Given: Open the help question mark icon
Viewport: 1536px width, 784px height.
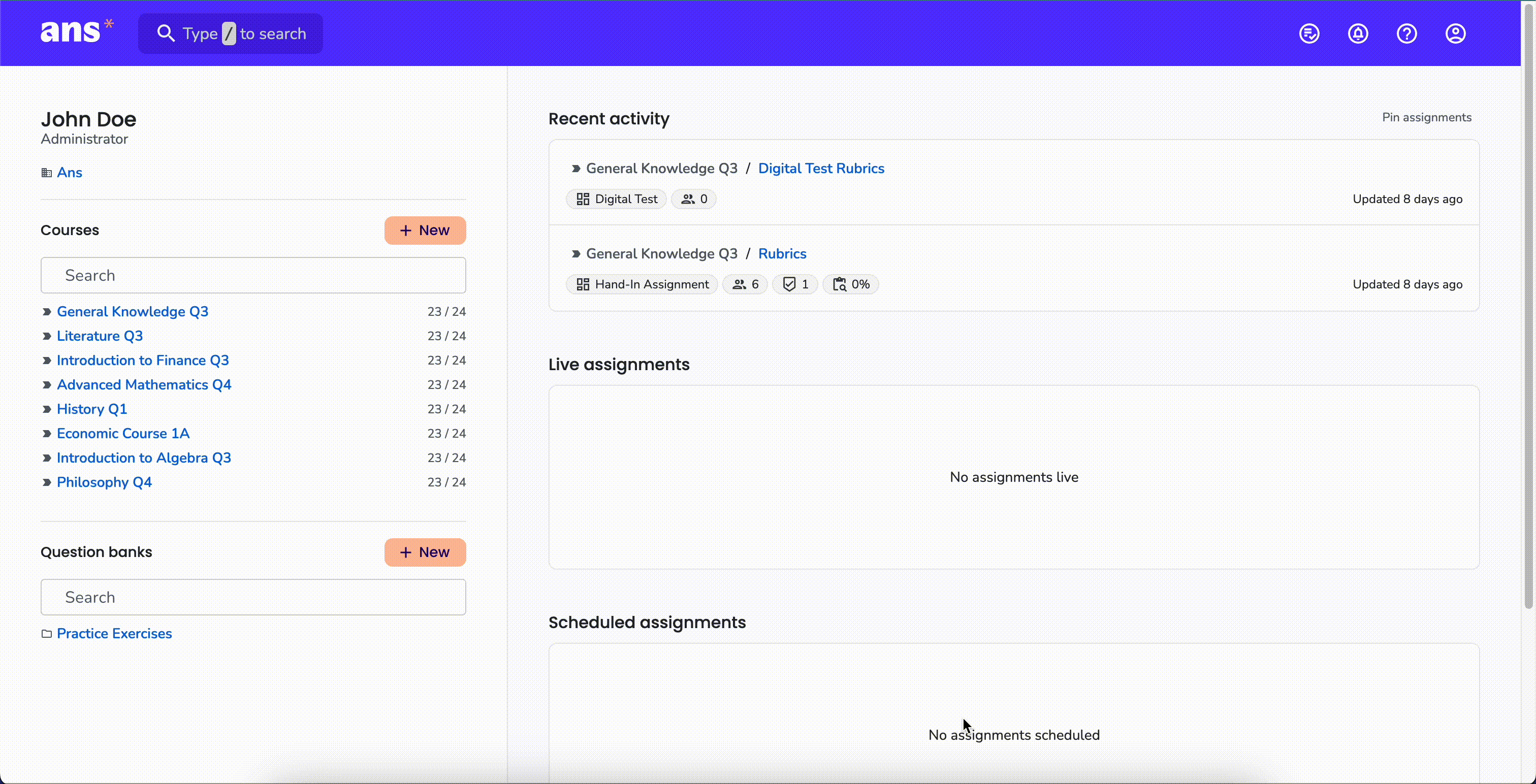Looking at the screenshot, I should tap(1406, 34).
